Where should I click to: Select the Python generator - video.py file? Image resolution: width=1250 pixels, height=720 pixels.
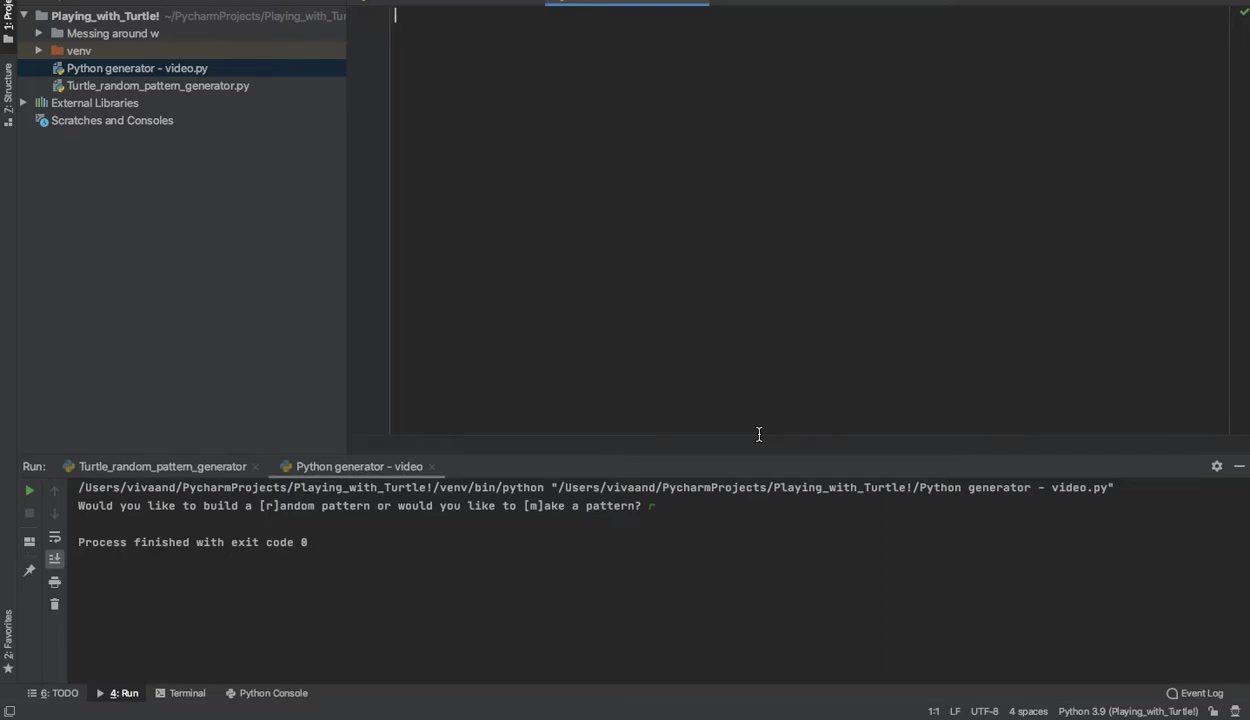pyautogui.click(x=137, y=68)
